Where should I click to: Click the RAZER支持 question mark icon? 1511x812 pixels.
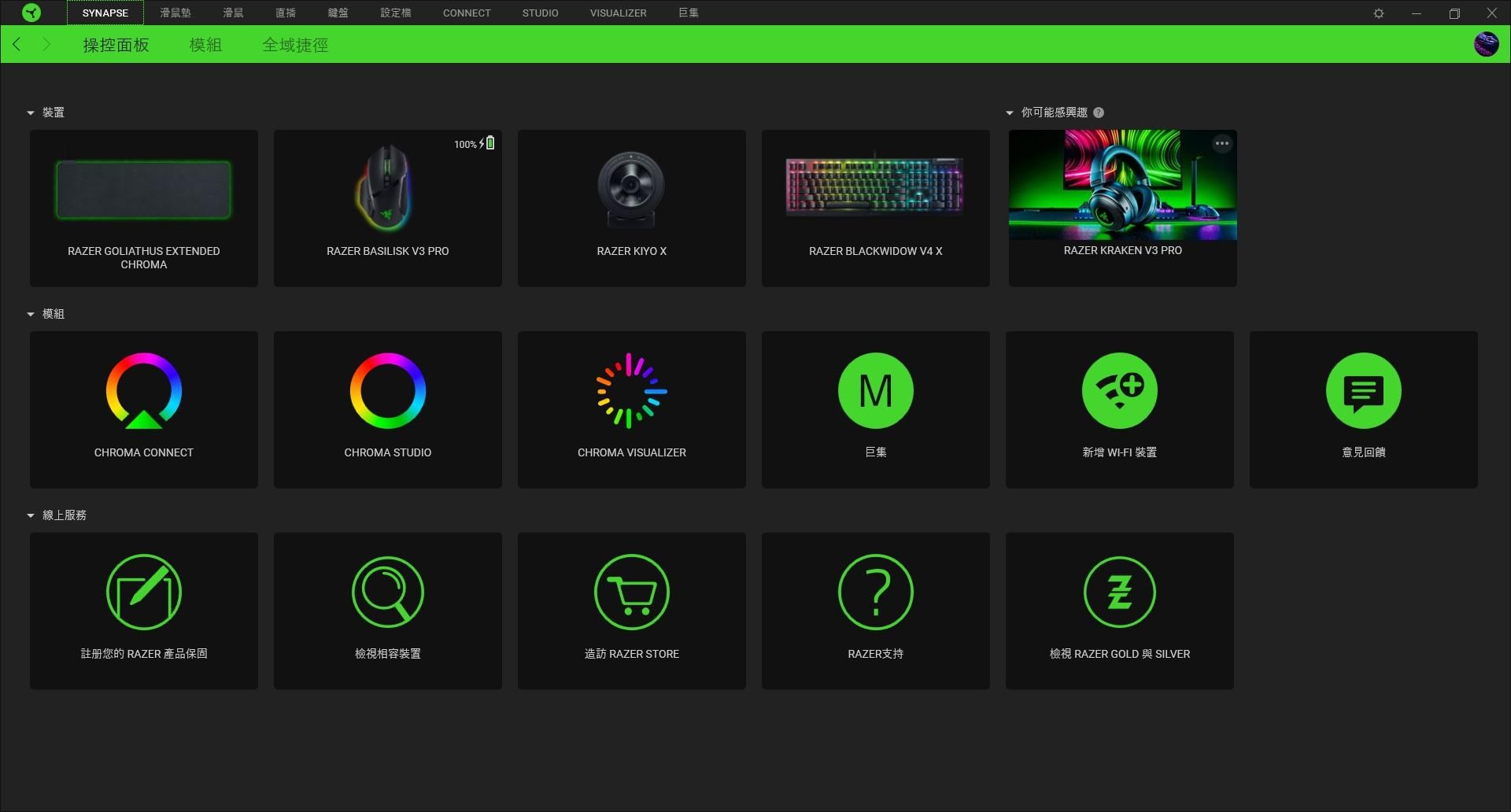pyautogui.click(x=875, y=592)
